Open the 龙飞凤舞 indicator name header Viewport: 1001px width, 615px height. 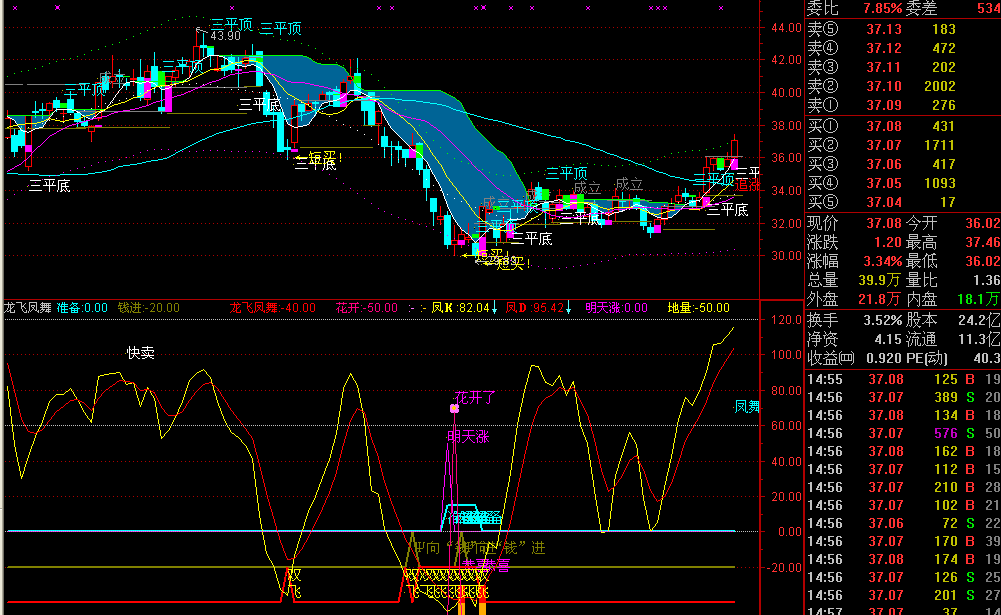[28, 308]
